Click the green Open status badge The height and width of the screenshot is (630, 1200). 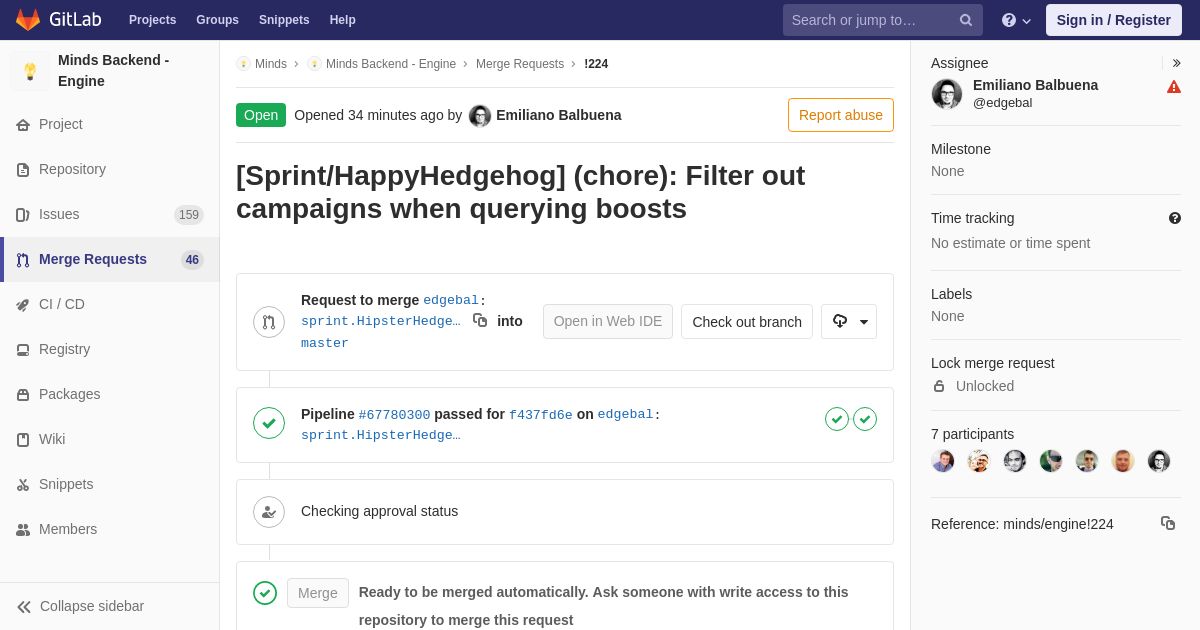[261, 115]
